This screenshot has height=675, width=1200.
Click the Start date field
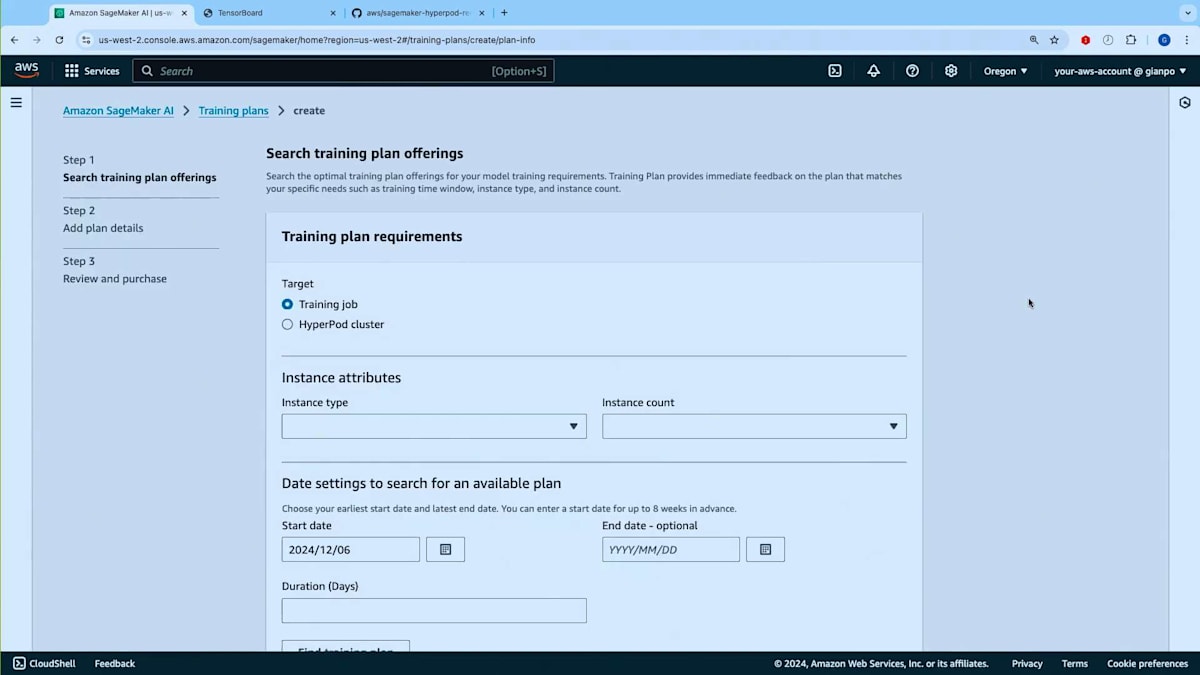tap(351, 549)
